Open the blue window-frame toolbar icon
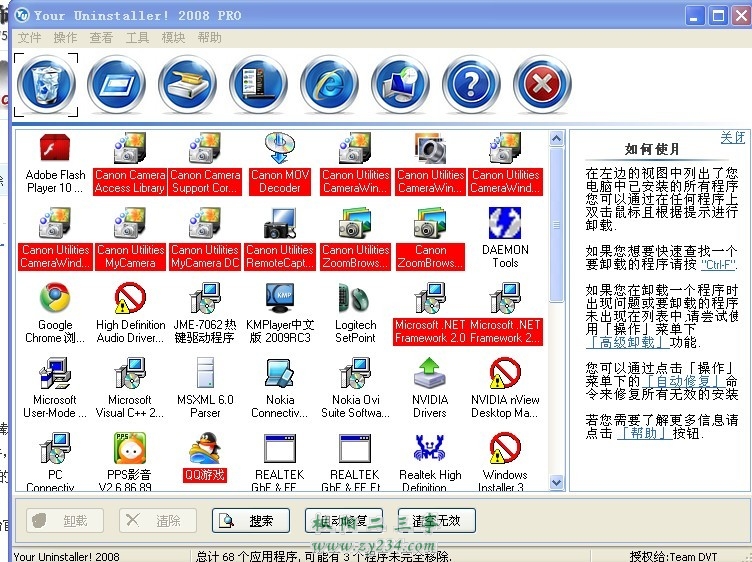 coord(117,84)
